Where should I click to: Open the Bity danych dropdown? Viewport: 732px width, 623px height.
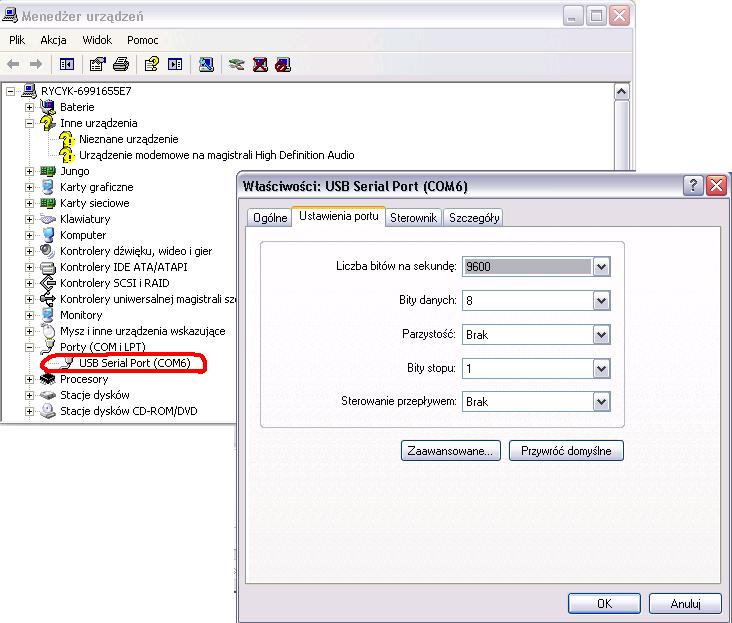(x=601, y=301)
